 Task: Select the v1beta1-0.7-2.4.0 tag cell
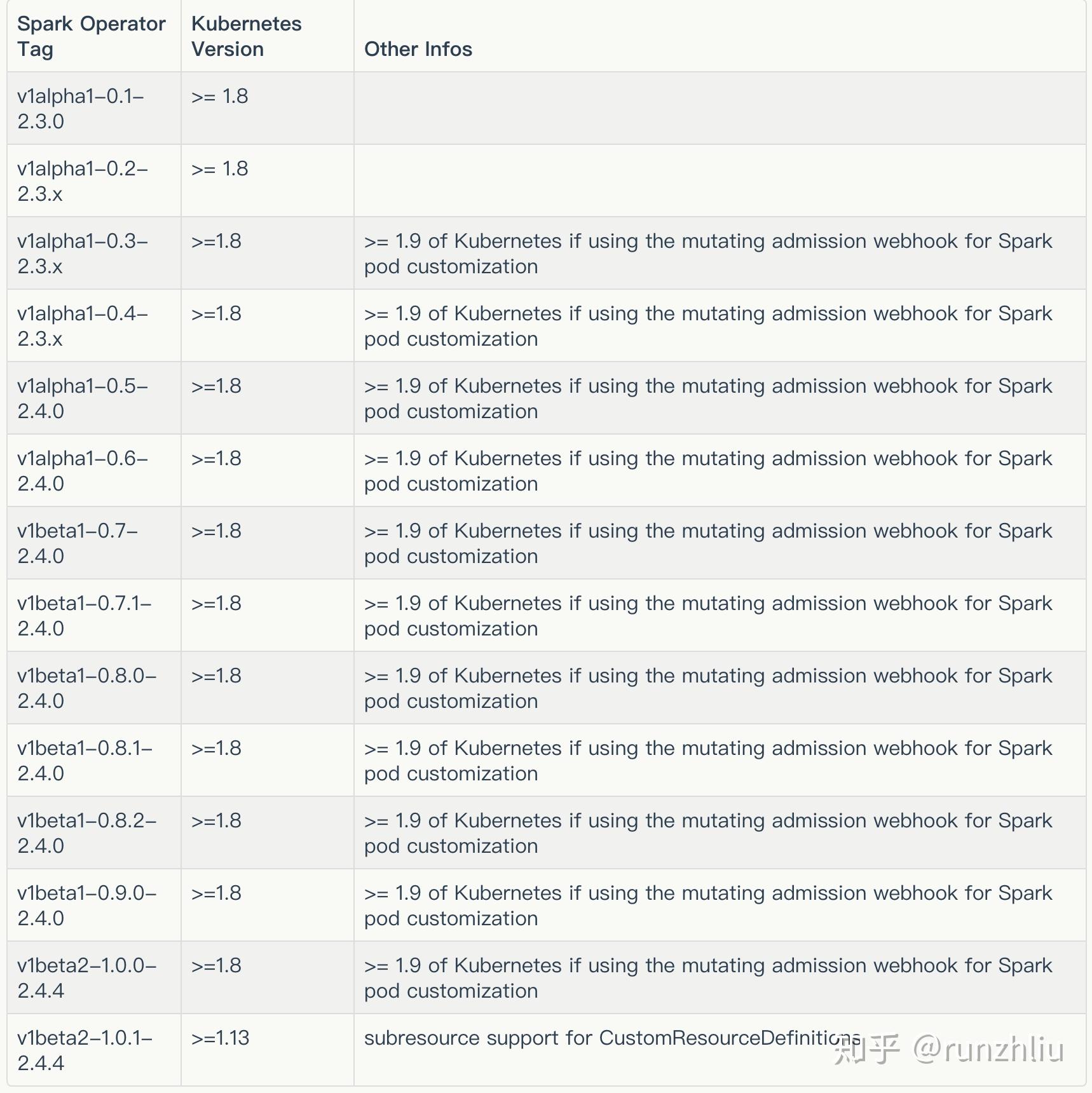coord(78,543)
